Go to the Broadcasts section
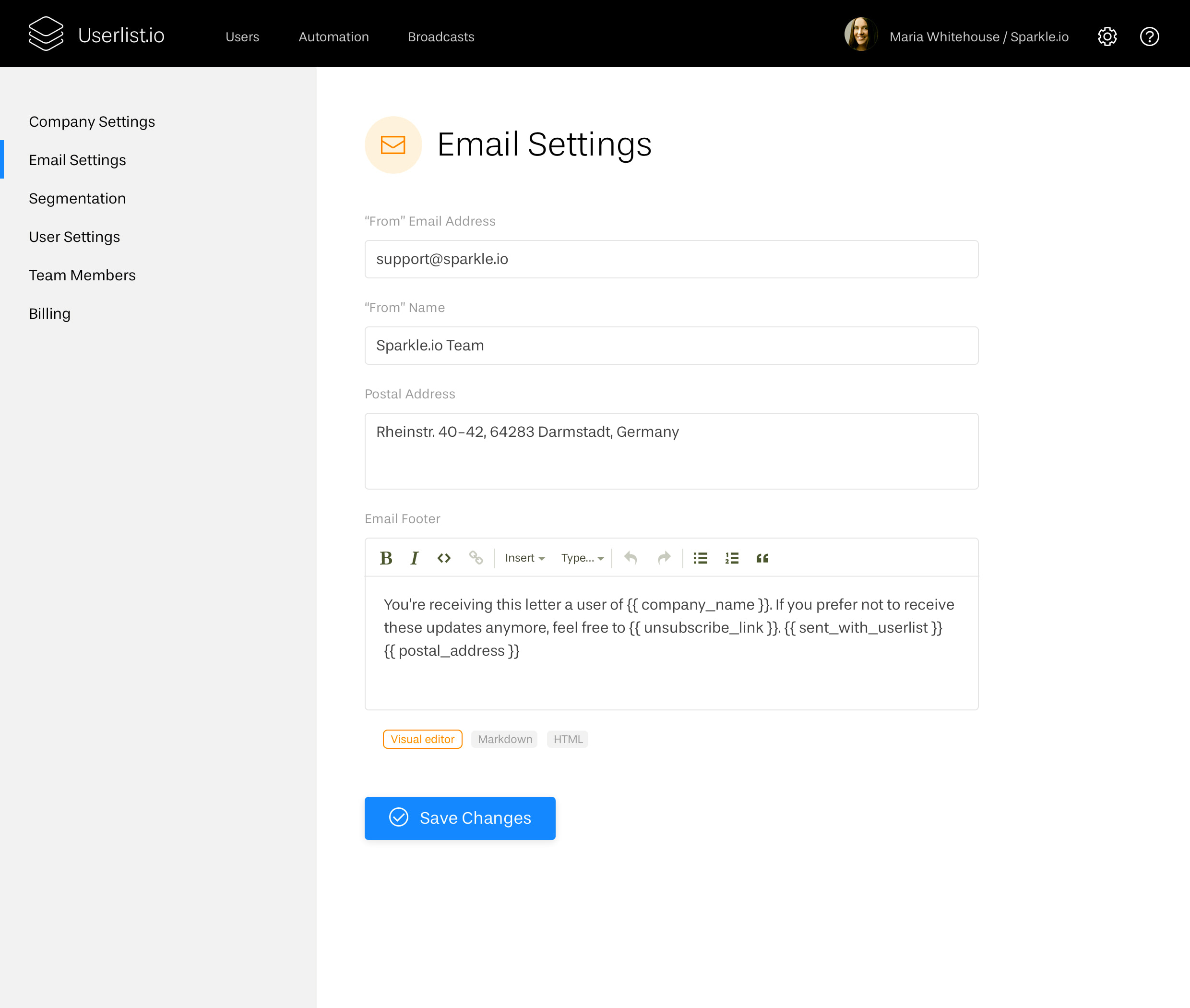The width and height of the screenshot is (1190, 1008). tap(440, 36)
